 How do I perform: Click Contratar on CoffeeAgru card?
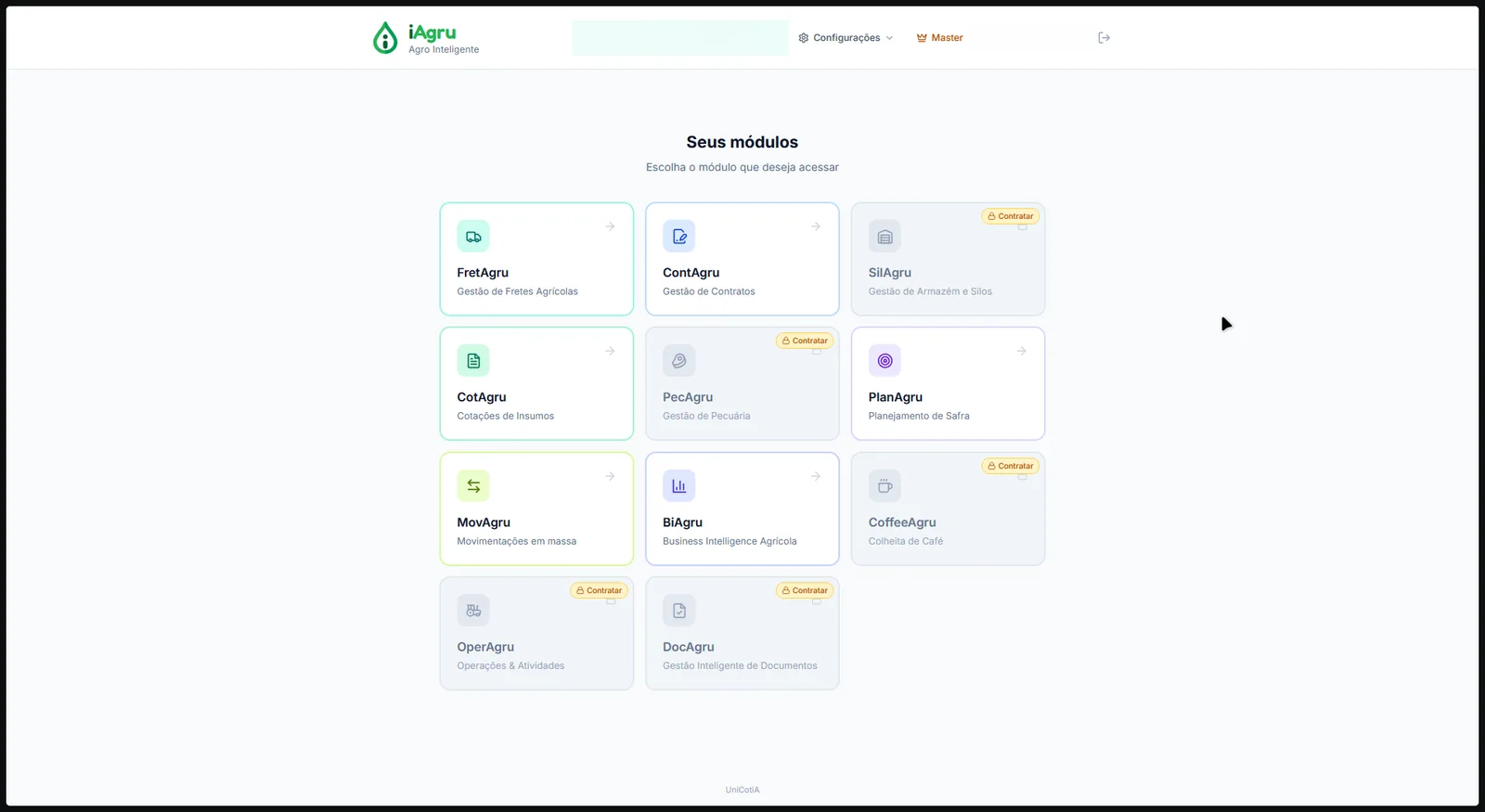1010,466
